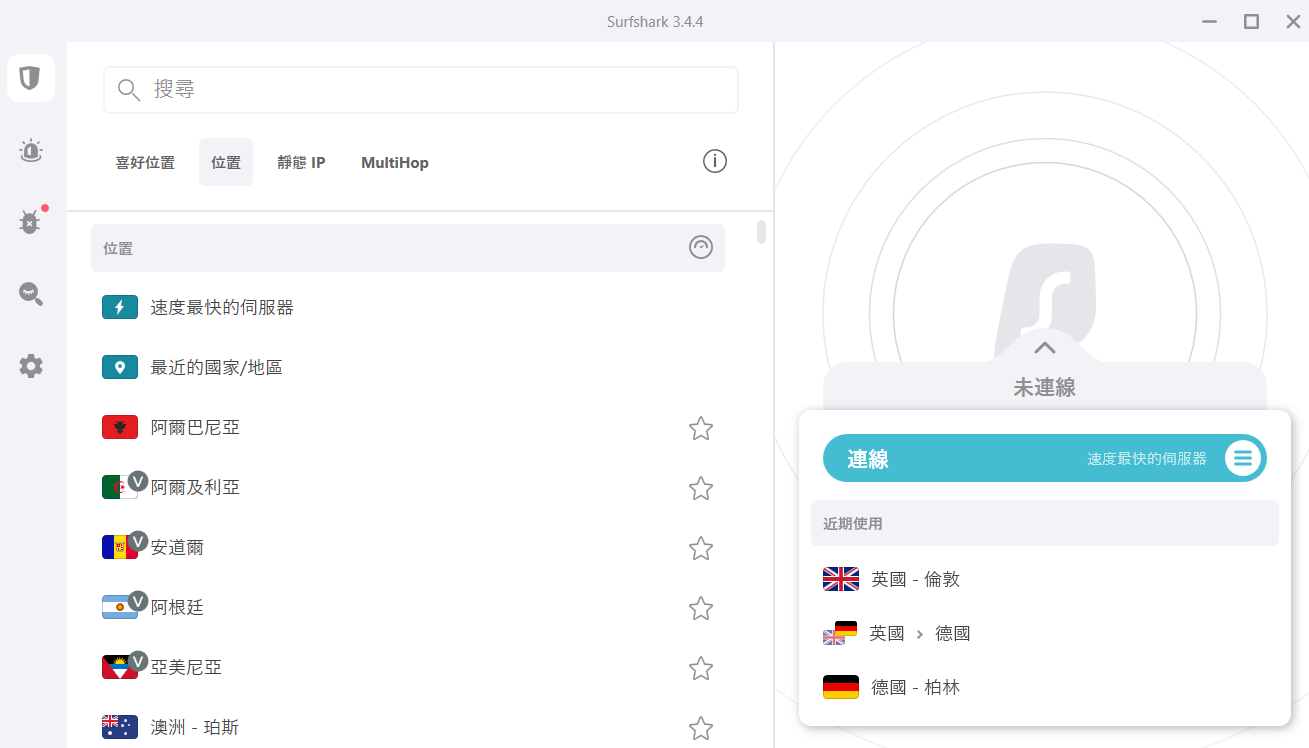
Task: Click the 搜尋 search field
Action: (421, 90)
